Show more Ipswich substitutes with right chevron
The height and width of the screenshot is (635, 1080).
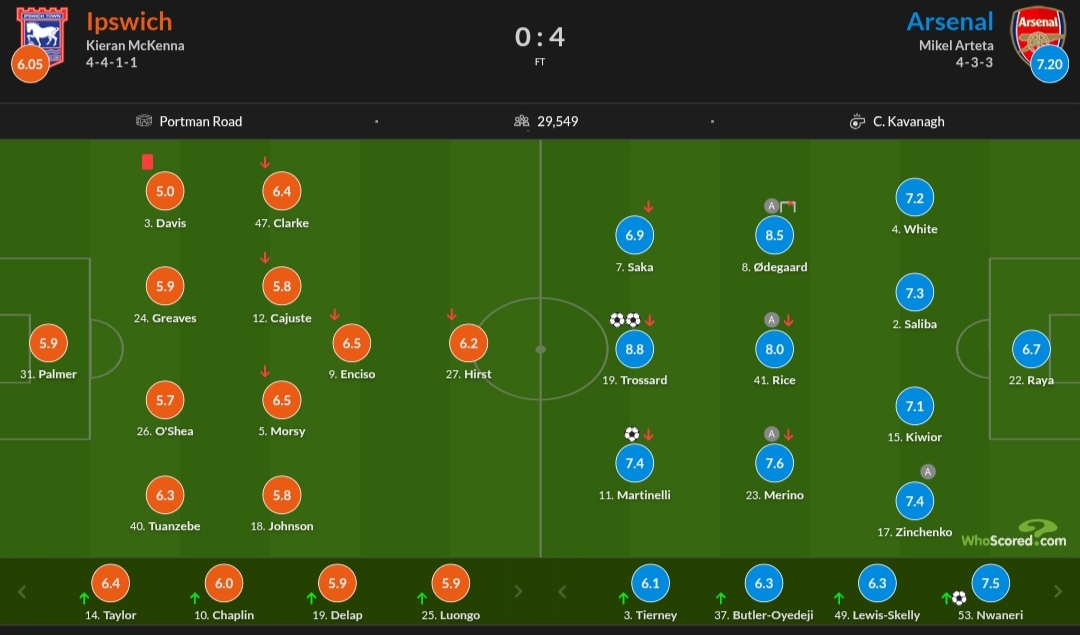pos(519,592)
